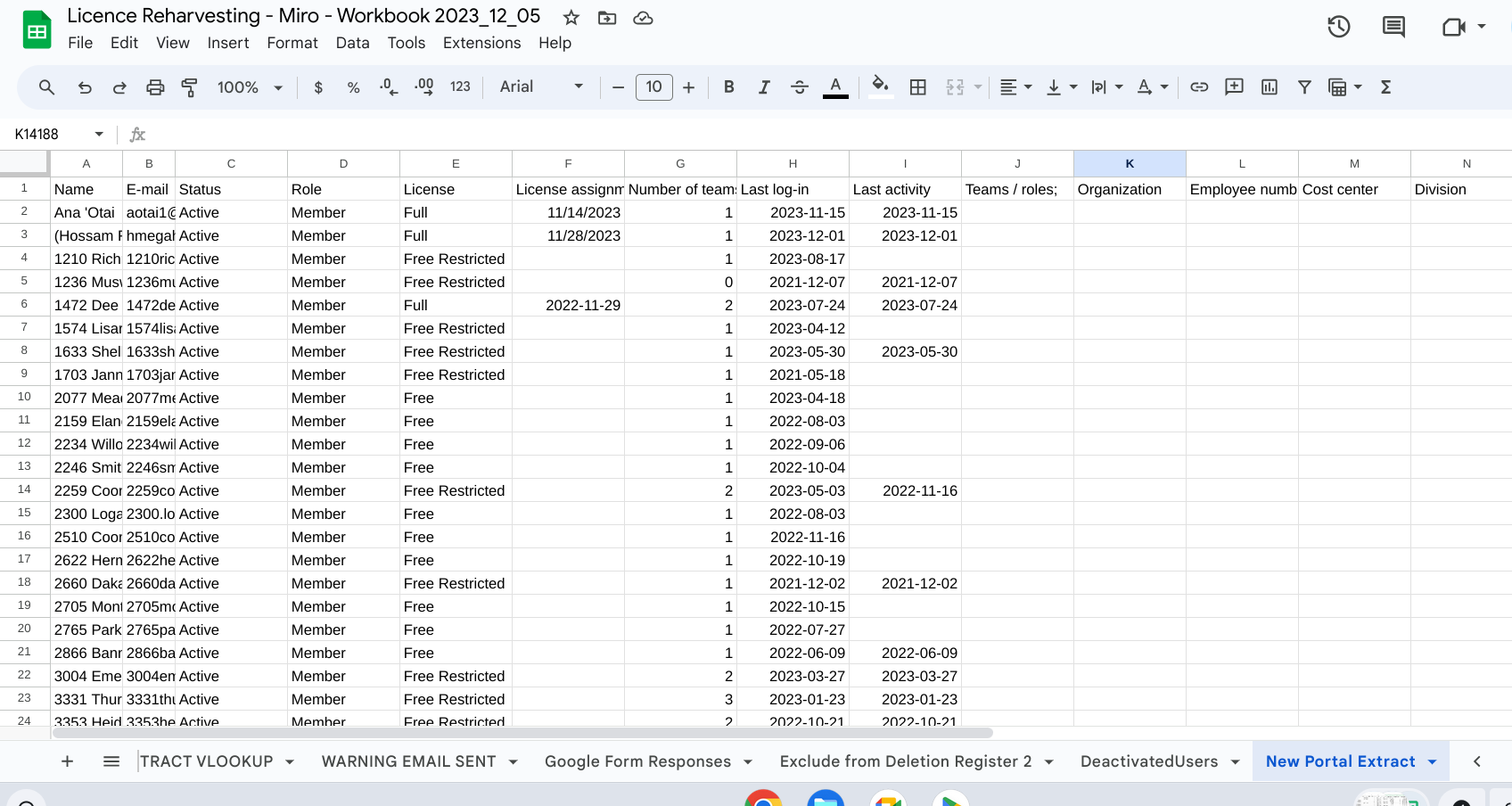The width and height of the screenshot is (1512, 806).
Task: Open the Arial font dropdown
Action: click(x=542, y=87)
